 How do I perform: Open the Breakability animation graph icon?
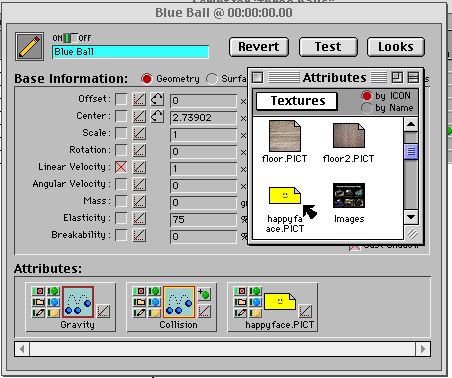(x=139, y=235)
